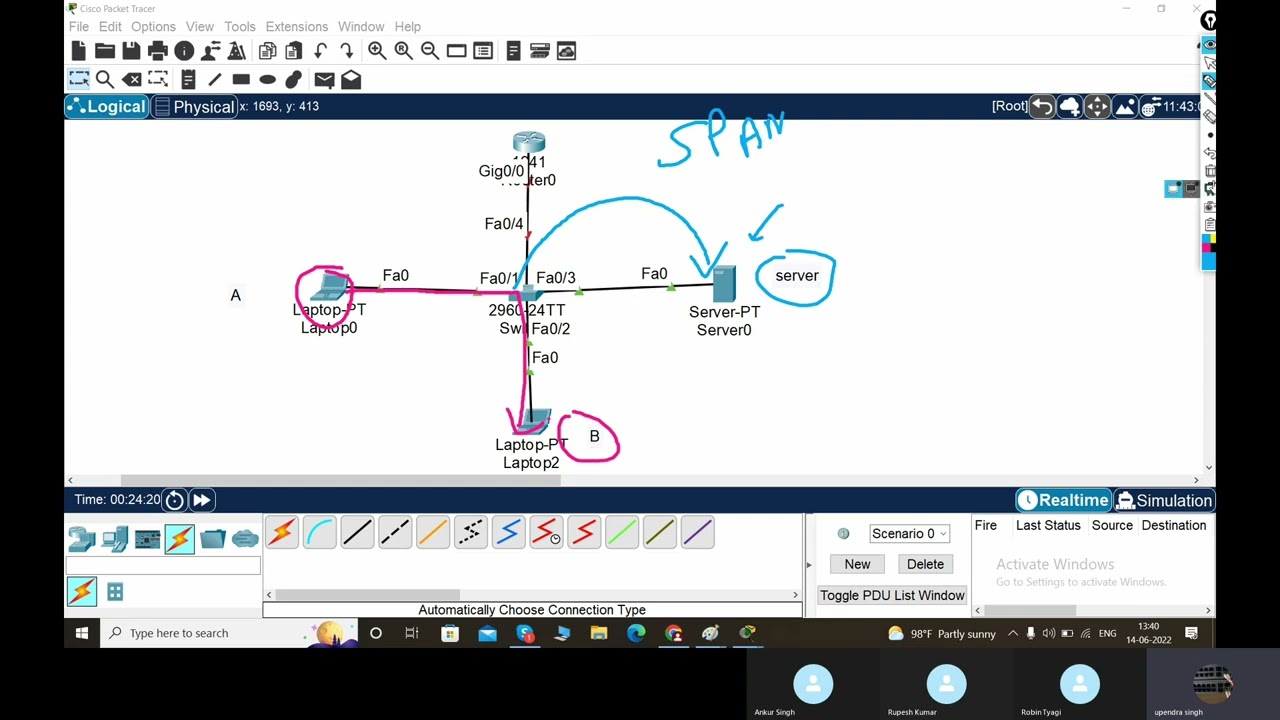Screen dimensions: 1280x720
Task: Click the Power Cycle Devices button
Action: pyautogui.click(x=175, y=500)
